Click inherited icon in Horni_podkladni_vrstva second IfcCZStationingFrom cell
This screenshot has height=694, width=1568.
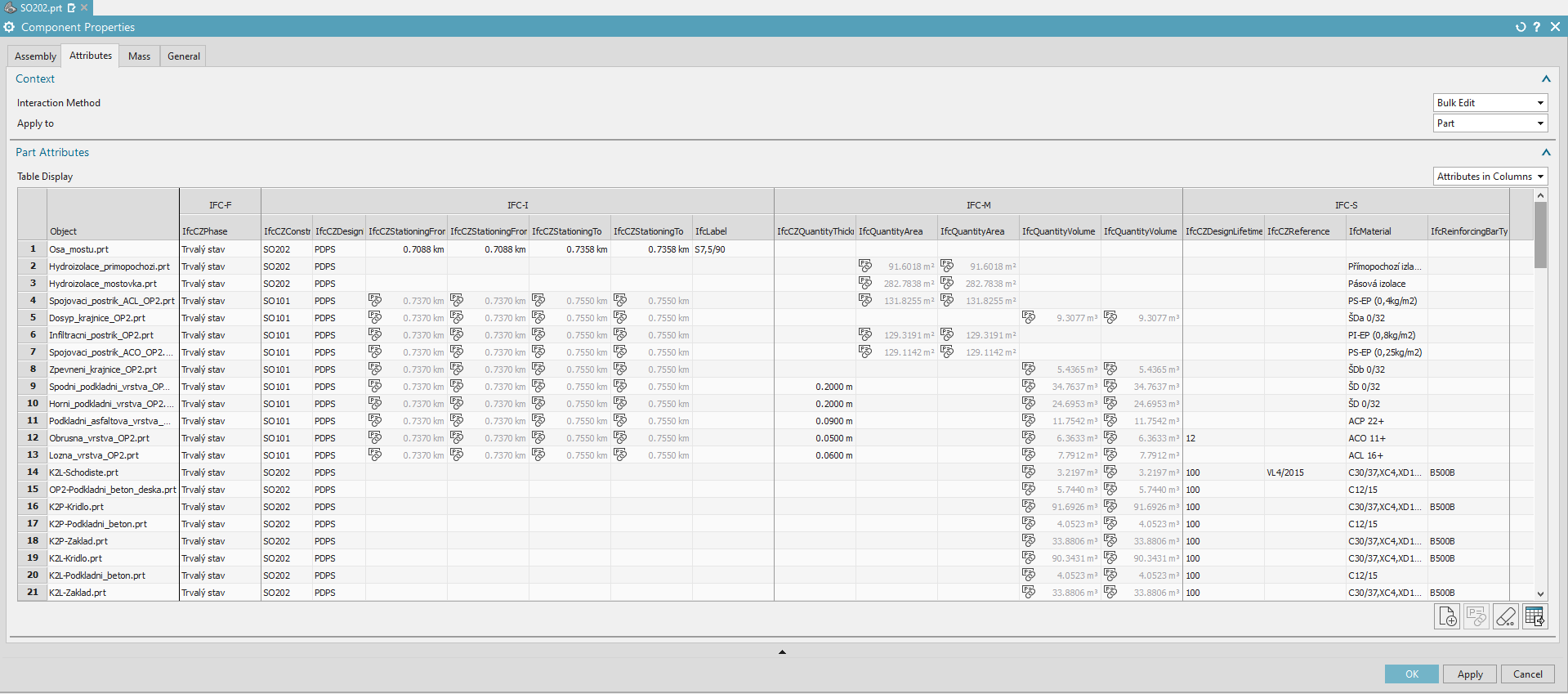click(457, 403)
